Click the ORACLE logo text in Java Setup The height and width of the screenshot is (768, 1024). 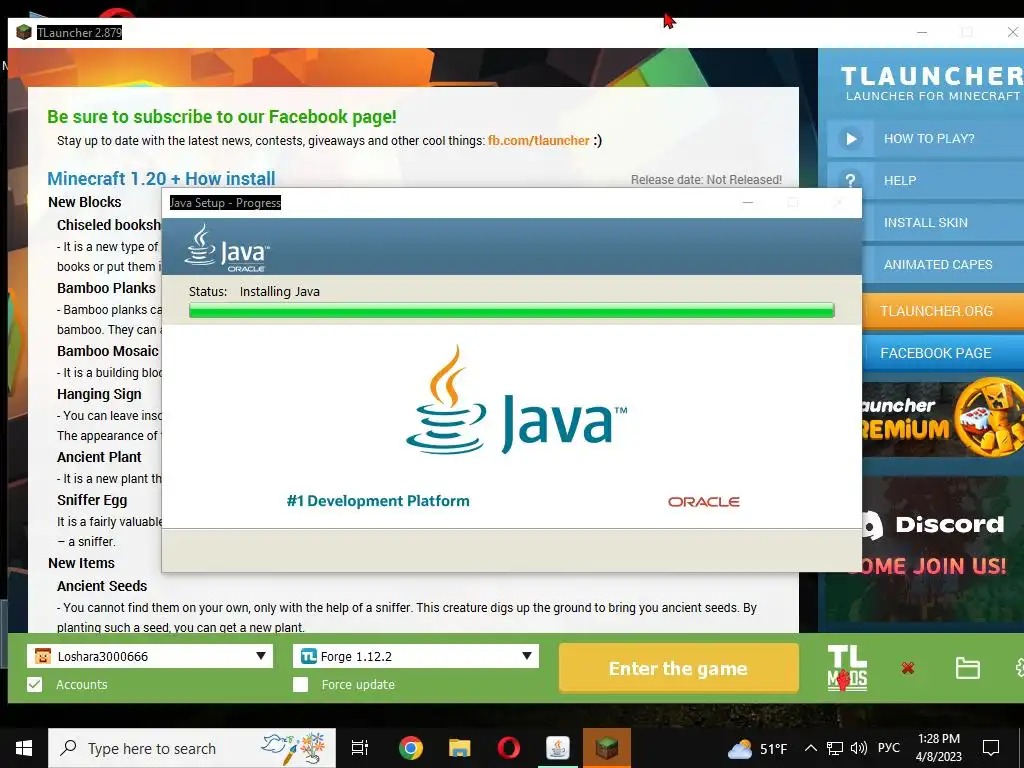click(x=703, y=502)
